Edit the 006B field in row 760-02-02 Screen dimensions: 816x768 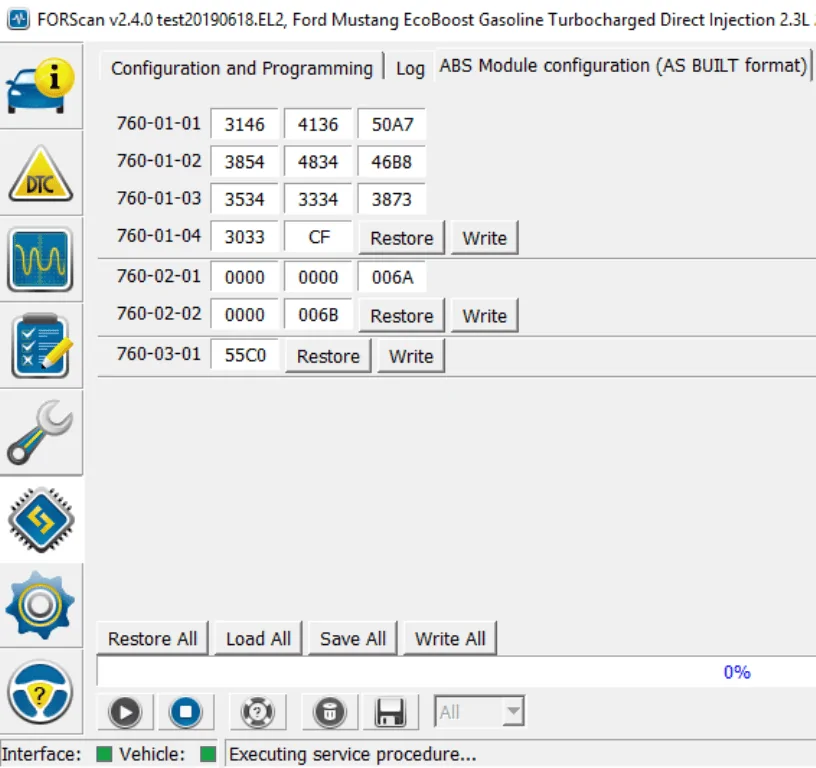pos(317,314)
